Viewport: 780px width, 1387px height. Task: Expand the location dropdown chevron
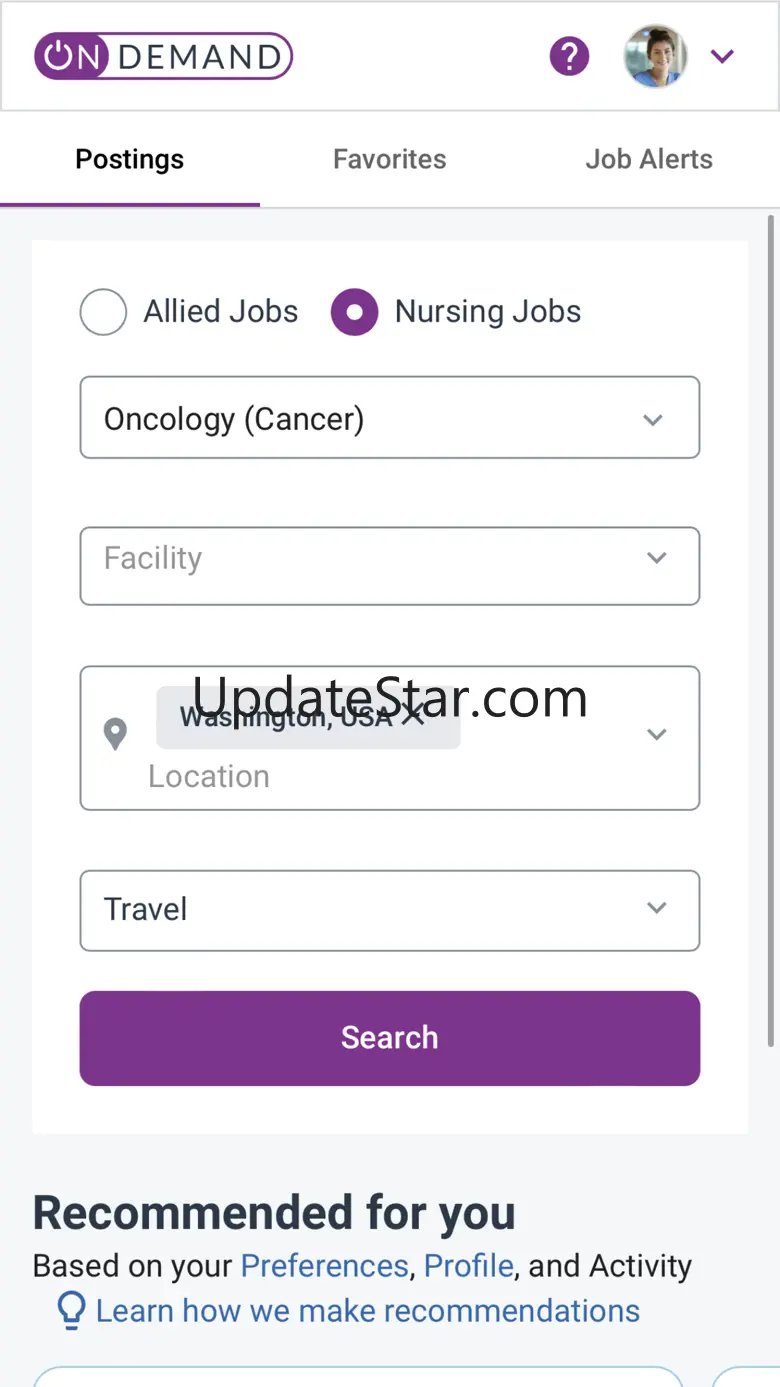(x=657, y=735)
